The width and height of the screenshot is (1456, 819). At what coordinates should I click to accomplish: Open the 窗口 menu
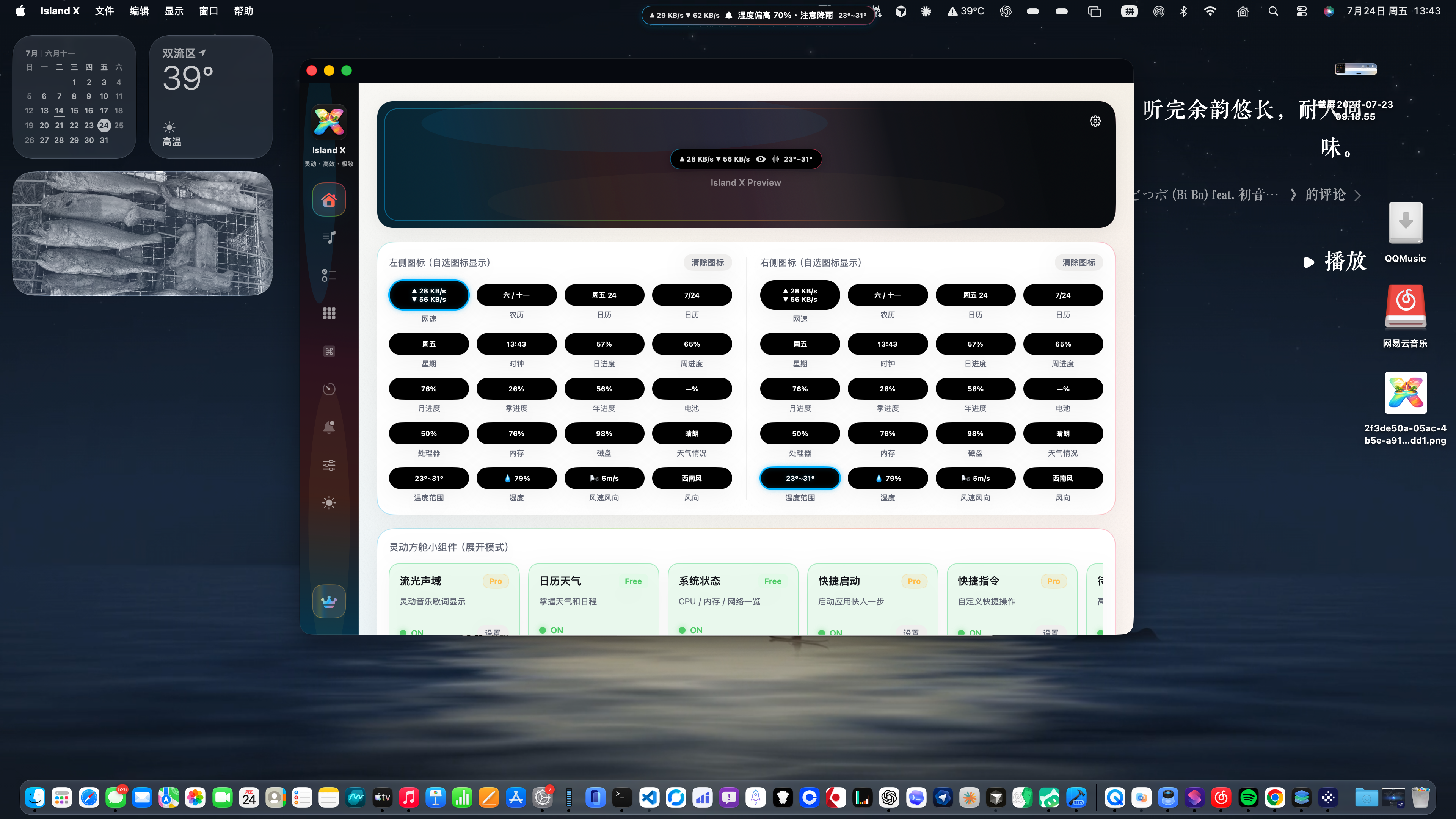click(x=209, y=11)
